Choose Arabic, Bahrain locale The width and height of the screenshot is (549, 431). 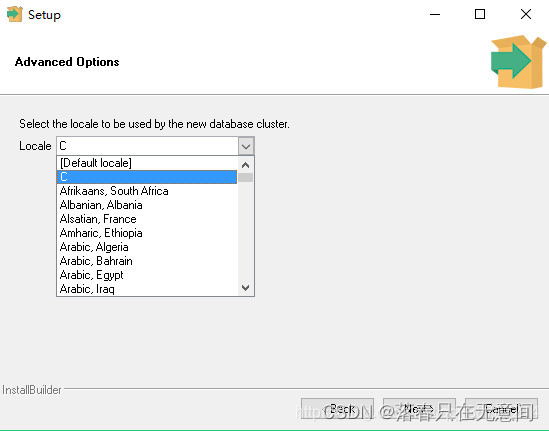(x=147, y=261)
